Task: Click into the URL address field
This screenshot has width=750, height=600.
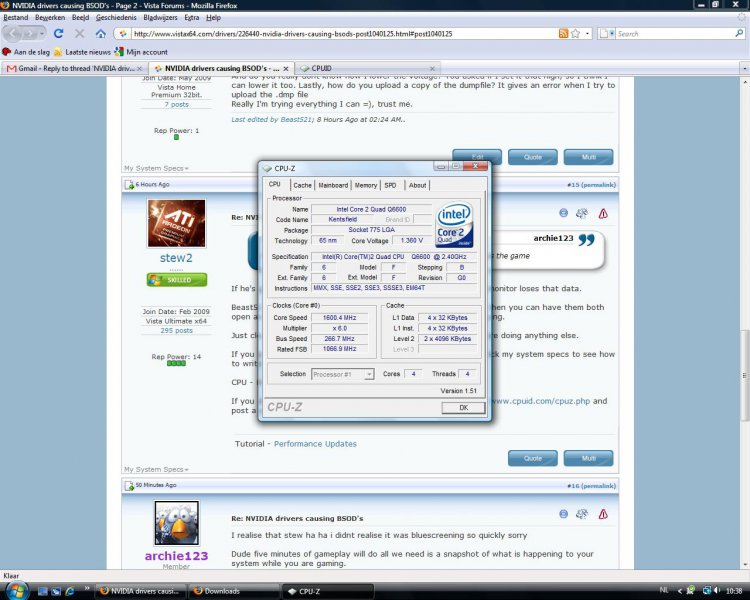Action: 344,33
